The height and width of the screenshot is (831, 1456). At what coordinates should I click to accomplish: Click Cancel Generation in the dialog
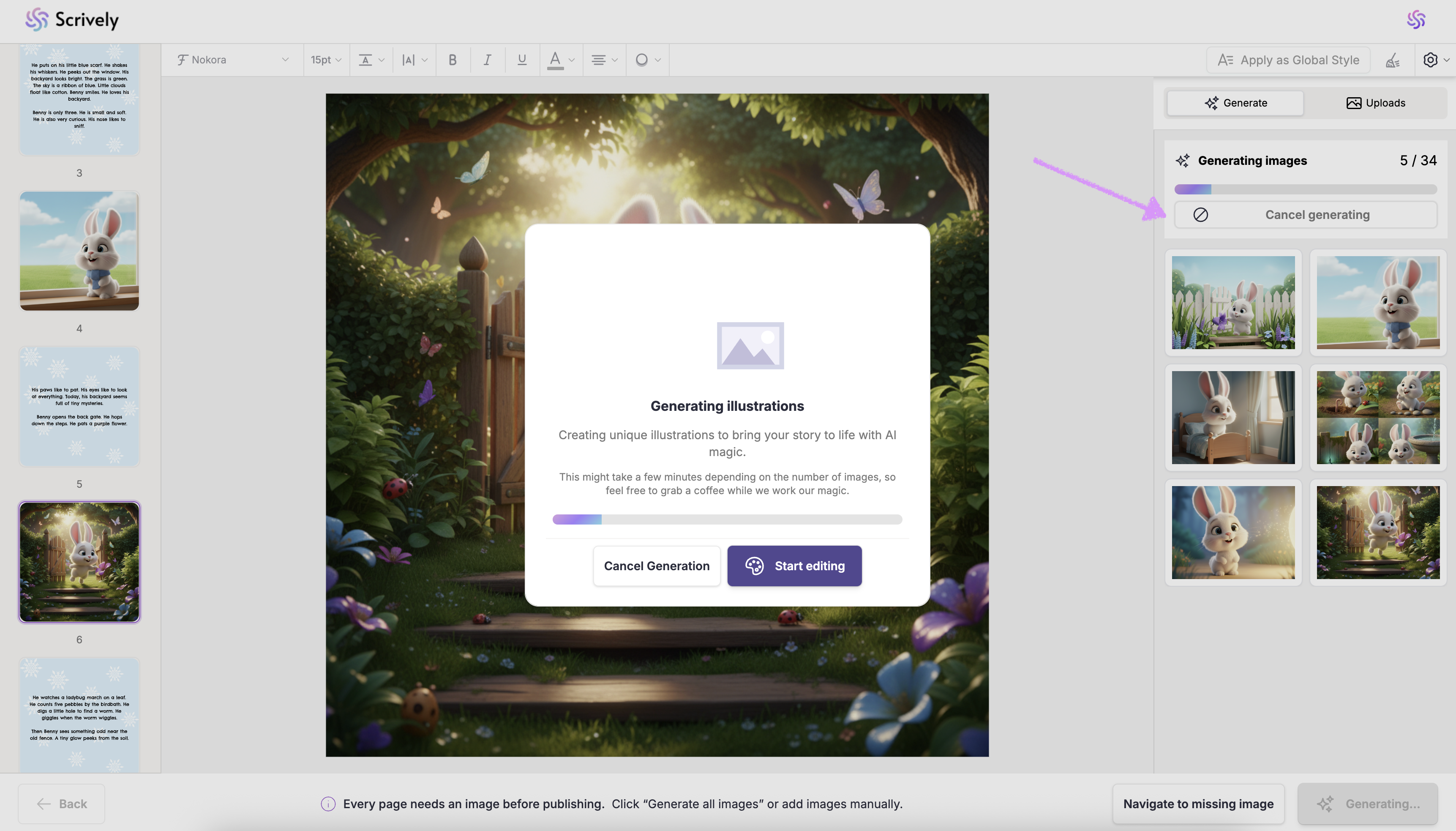click(656, 566)
